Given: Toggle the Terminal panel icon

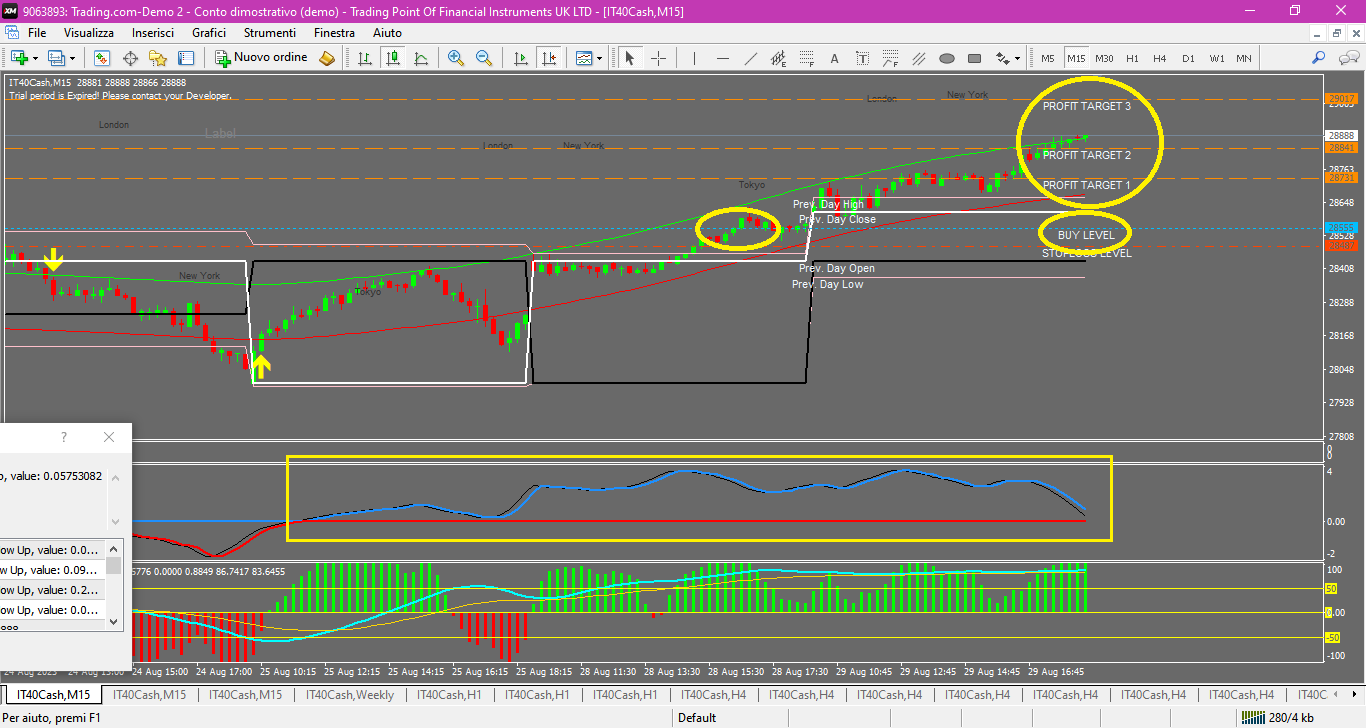Looking at the screenshot, I should tap(186, 58).
